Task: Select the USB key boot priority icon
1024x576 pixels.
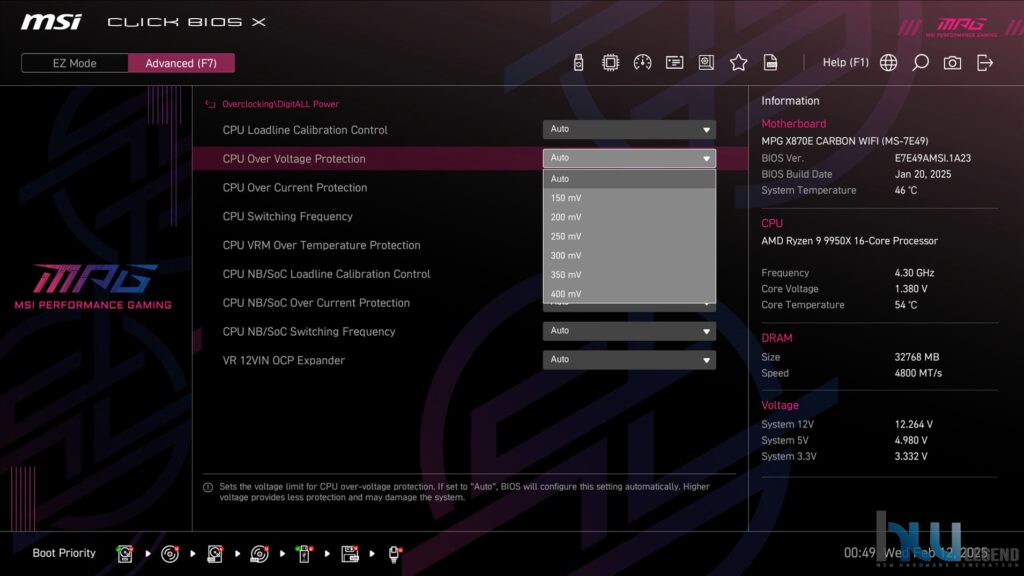Action: pos(304,554)
